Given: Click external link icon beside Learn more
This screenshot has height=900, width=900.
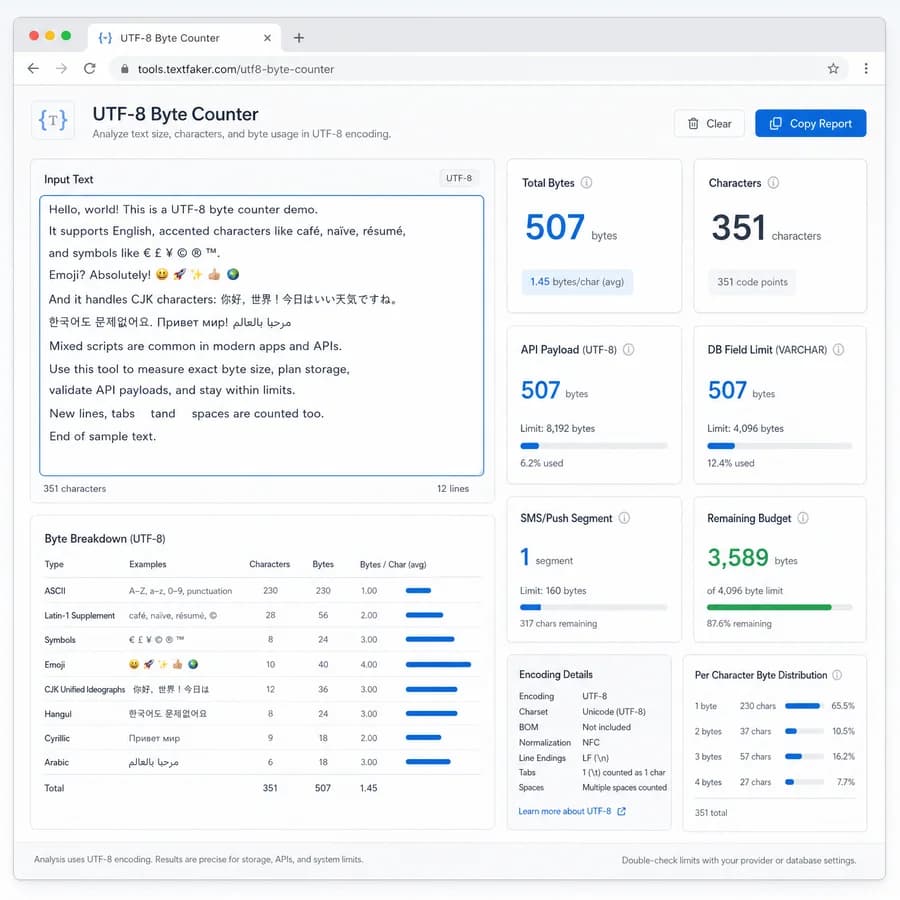Looking at the screenshot, I should pos(621,811).
